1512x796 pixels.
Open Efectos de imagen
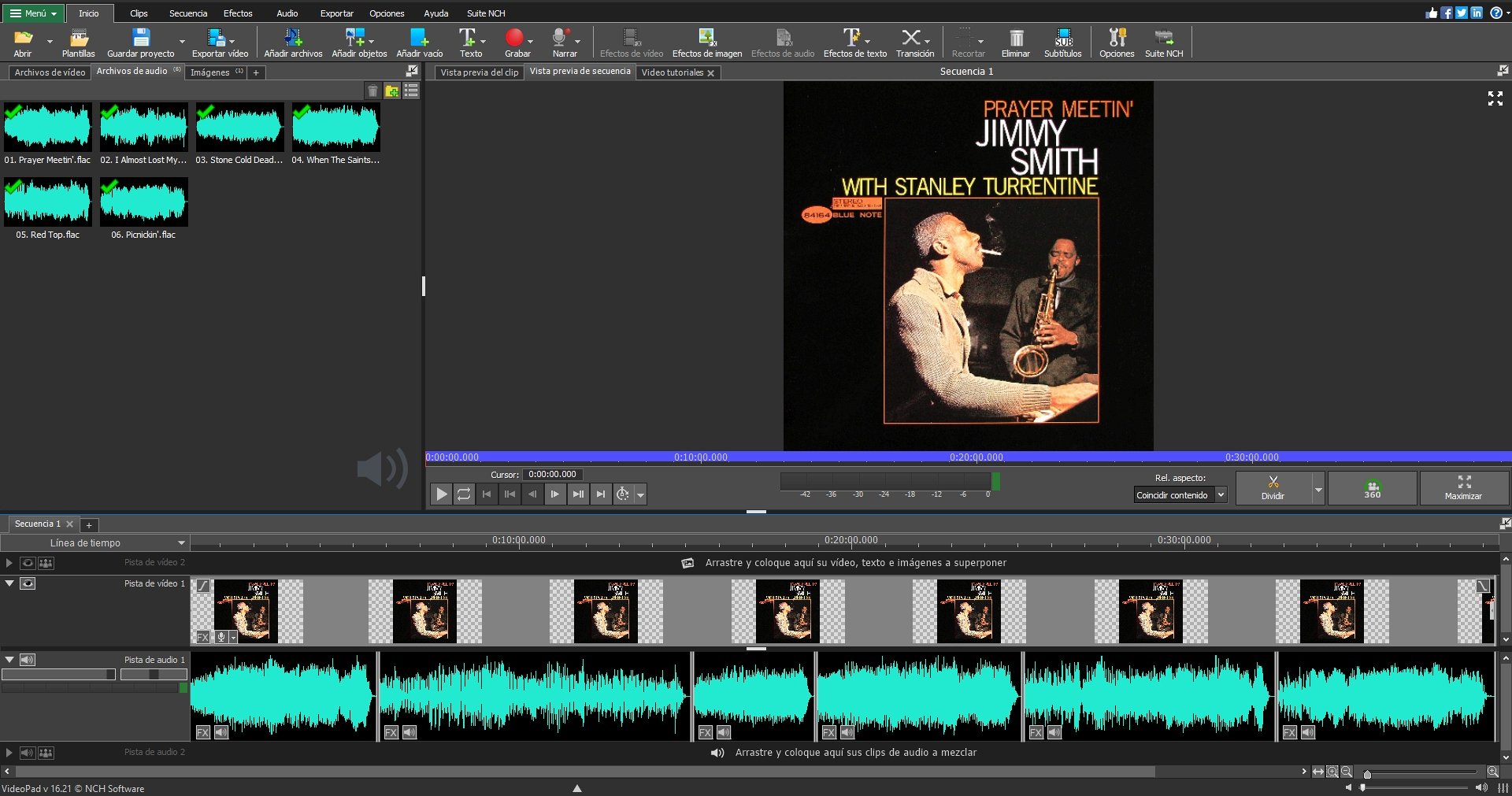706,43
